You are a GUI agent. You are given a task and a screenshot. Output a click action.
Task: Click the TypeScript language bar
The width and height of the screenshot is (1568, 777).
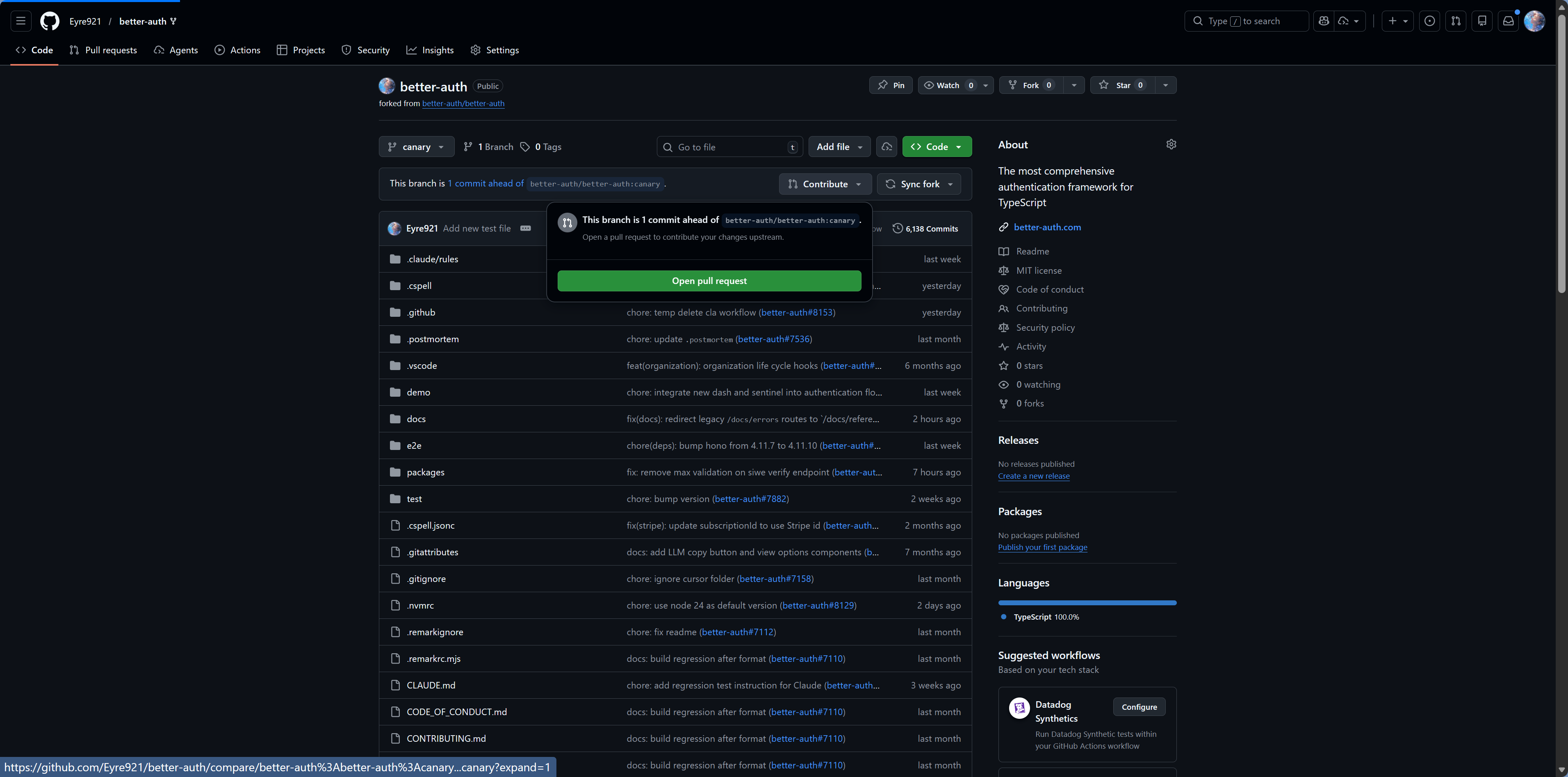(x=1087, y=603)
